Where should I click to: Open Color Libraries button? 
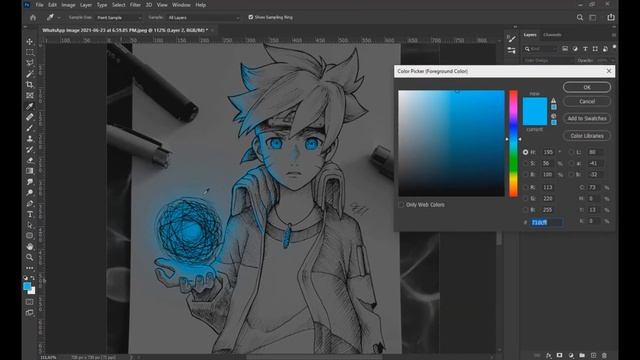point(587,136)
